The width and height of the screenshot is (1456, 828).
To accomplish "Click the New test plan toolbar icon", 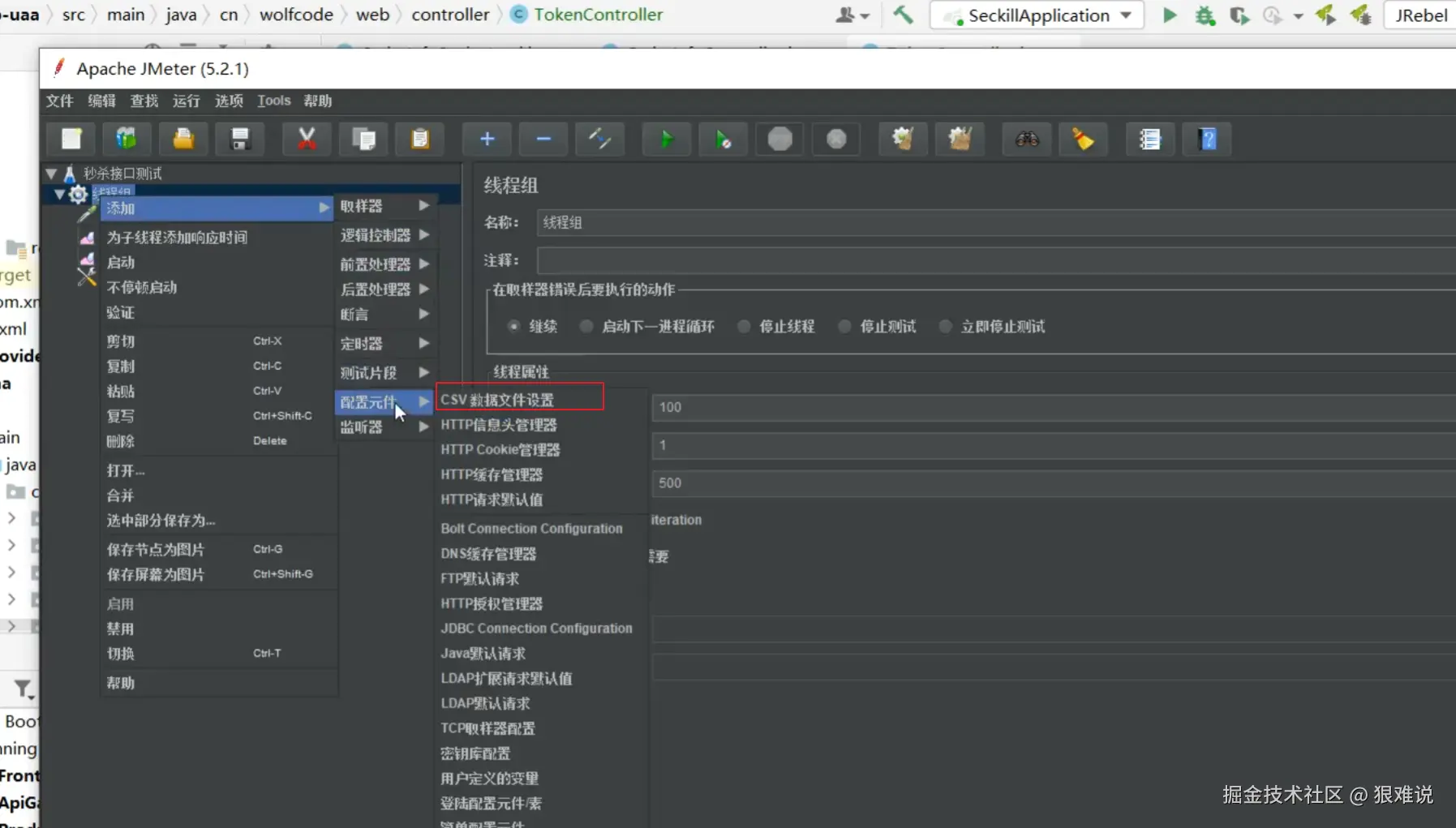I will 71,139.
